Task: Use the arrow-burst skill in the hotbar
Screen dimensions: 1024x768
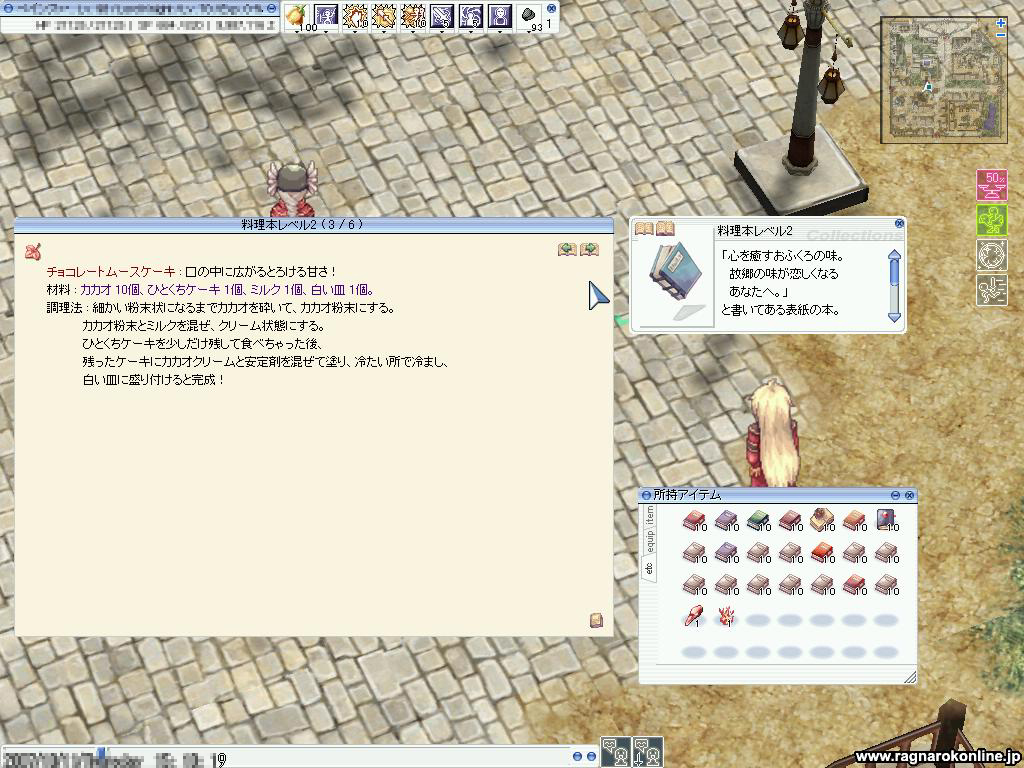Action: pyautogui.click(x=383, y=16)
